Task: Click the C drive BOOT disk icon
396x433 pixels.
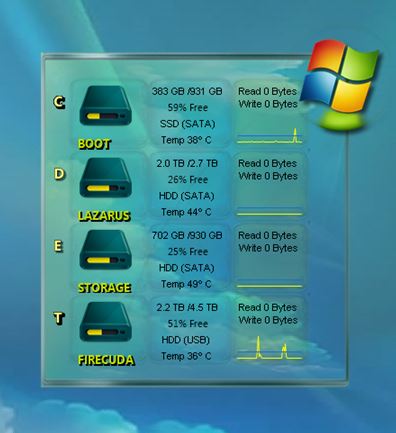Action: click(105, 106)
